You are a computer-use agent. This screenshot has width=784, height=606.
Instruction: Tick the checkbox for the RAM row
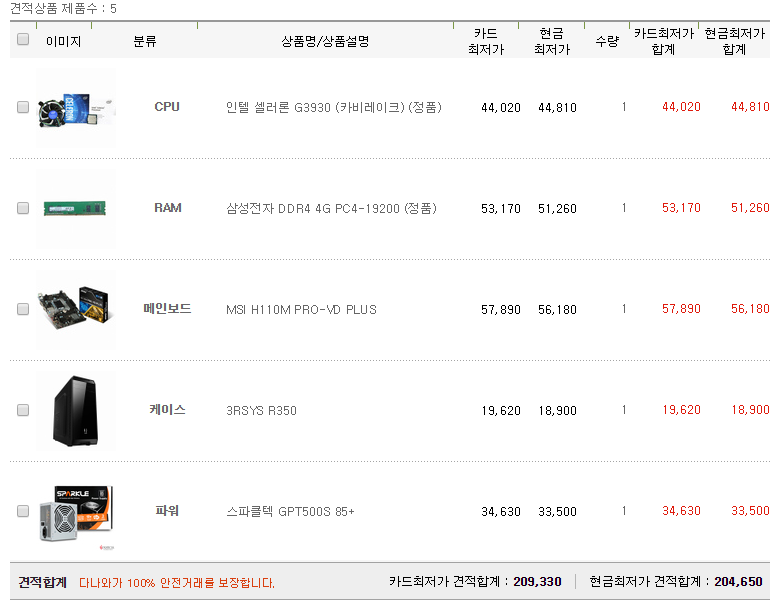[23, 208]
